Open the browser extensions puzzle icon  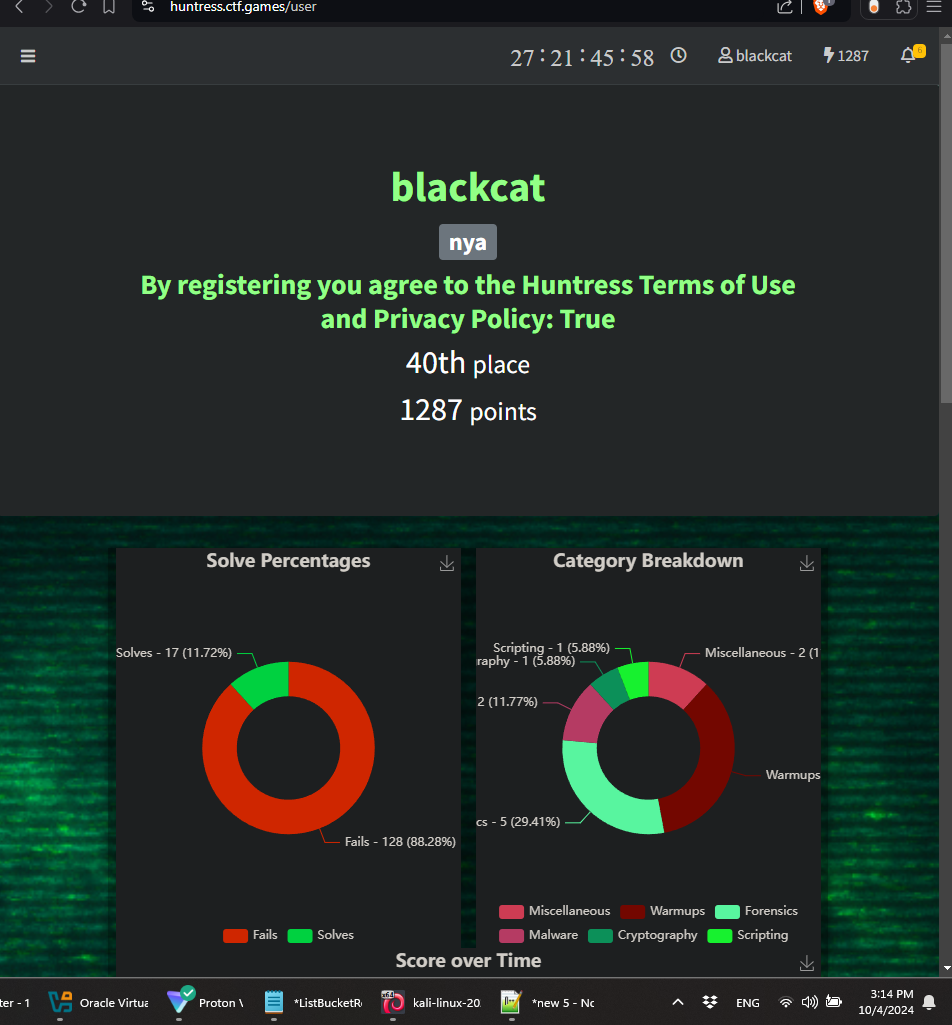coord(904,7)
